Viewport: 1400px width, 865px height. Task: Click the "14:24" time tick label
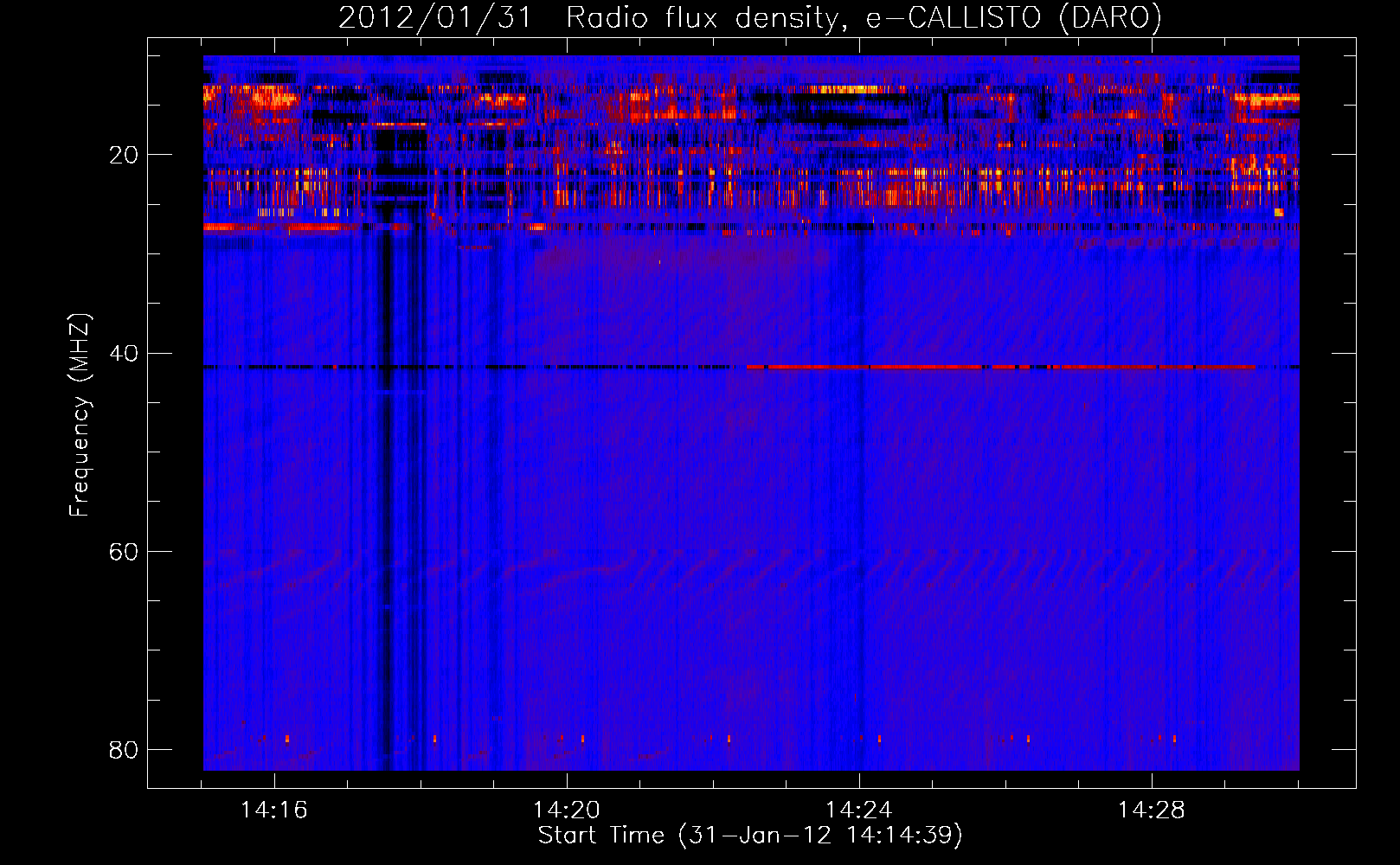coord(859,811)
